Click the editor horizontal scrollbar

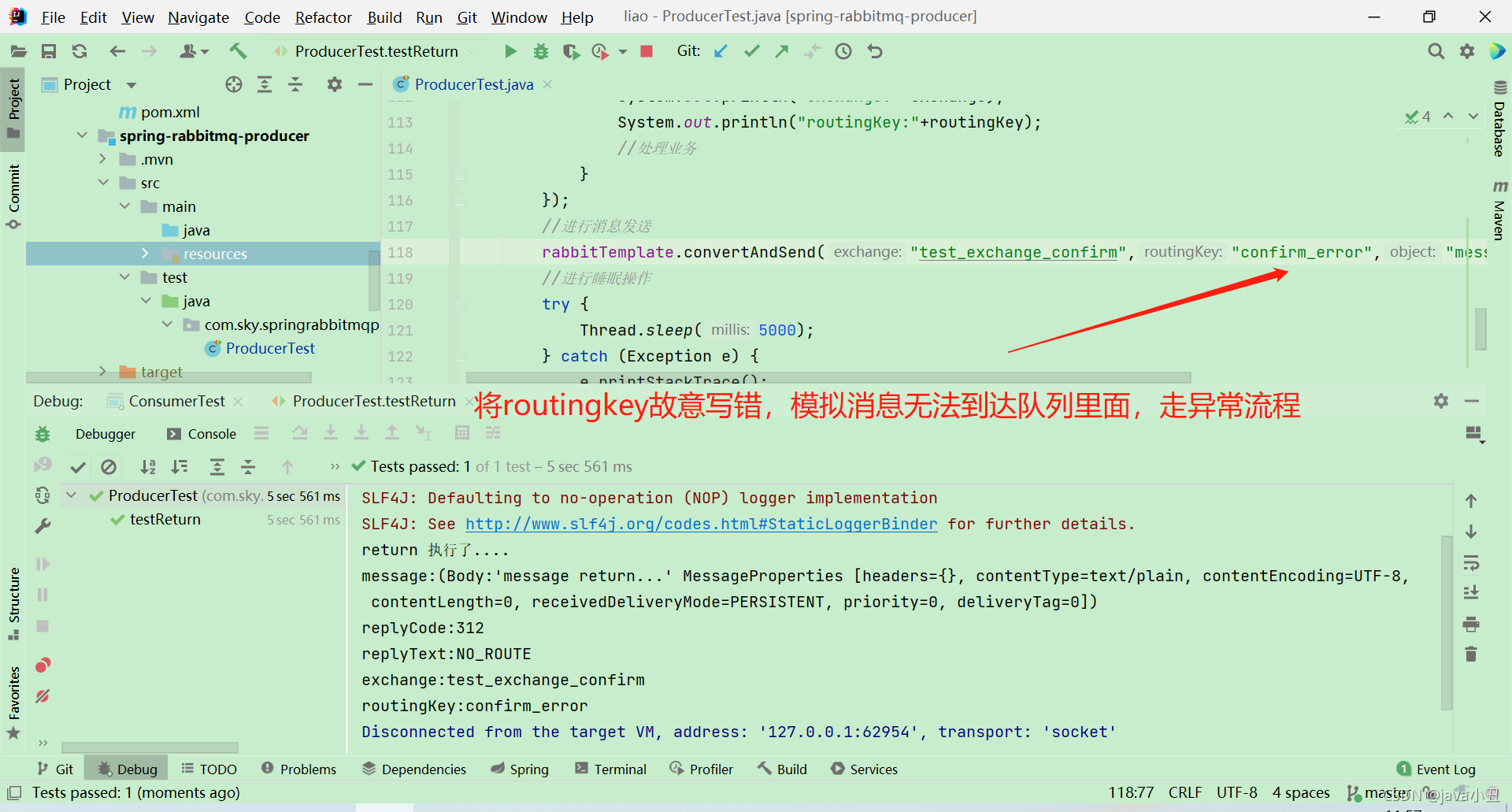click(828, 377)
